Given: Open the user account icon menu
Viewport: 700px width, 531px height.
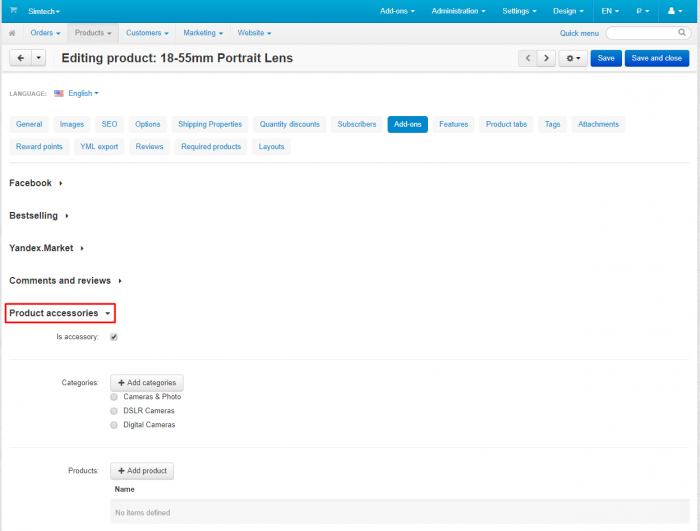Looking at the screenshot, I should (x=675, y=11).
